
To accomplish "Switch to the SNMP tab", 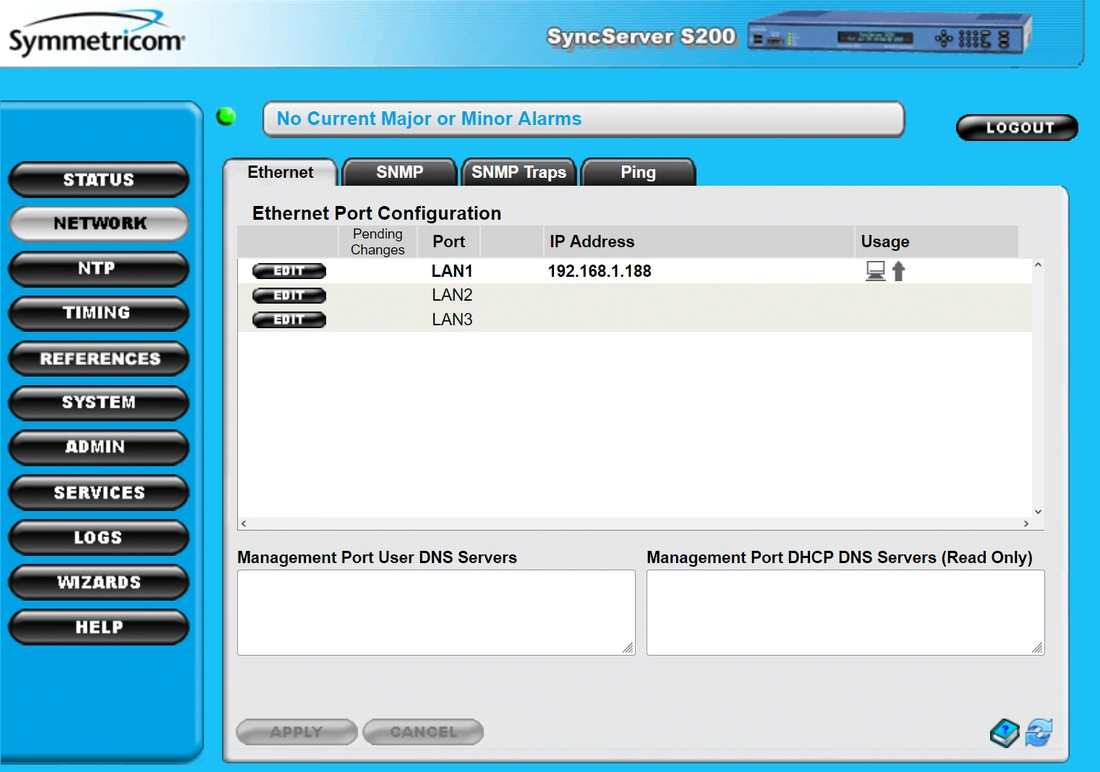I will coord(399,172).
